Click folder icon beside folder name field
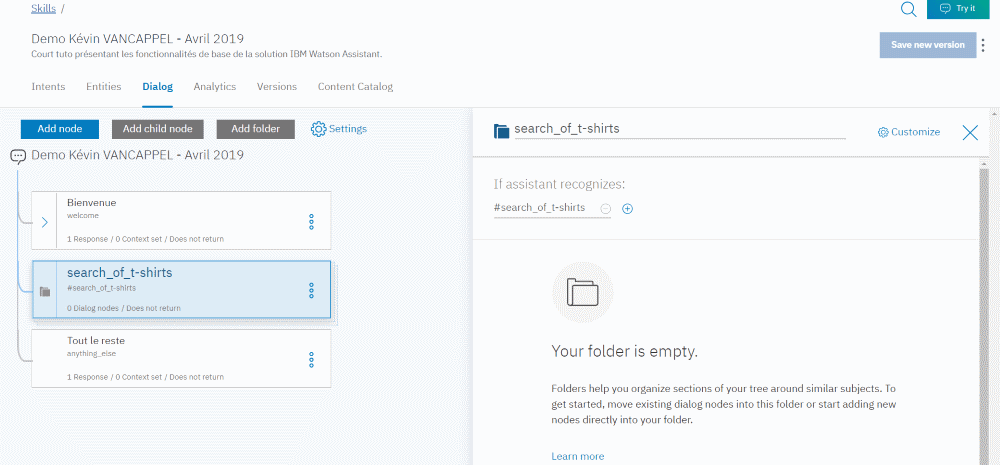Viewport: 1000px width, 465px height. click(502, 131)
